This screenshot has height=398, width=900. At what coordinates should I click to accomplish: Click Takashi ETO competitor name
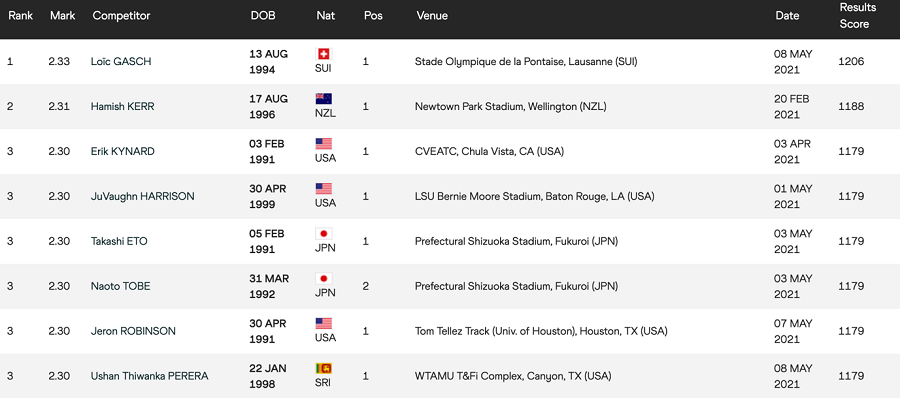click(x=119, y=241)
